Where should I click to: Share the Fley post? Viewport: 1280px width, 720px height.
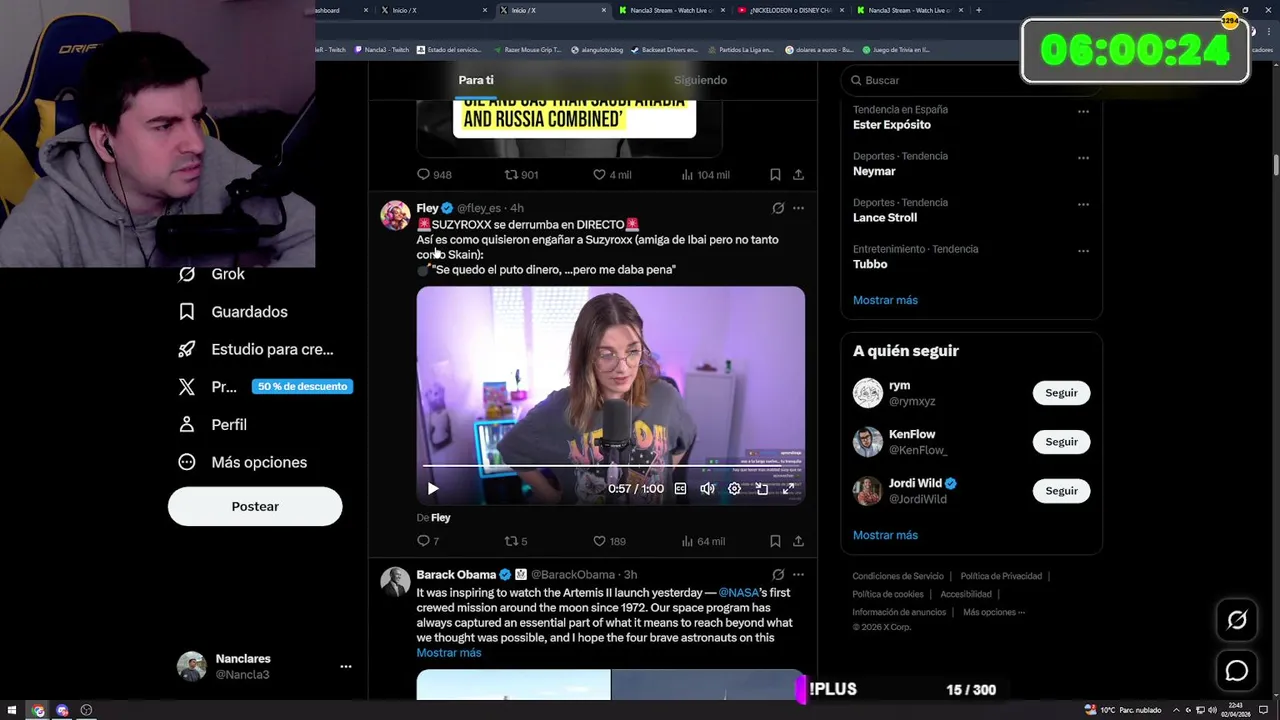tap(798, 541)
